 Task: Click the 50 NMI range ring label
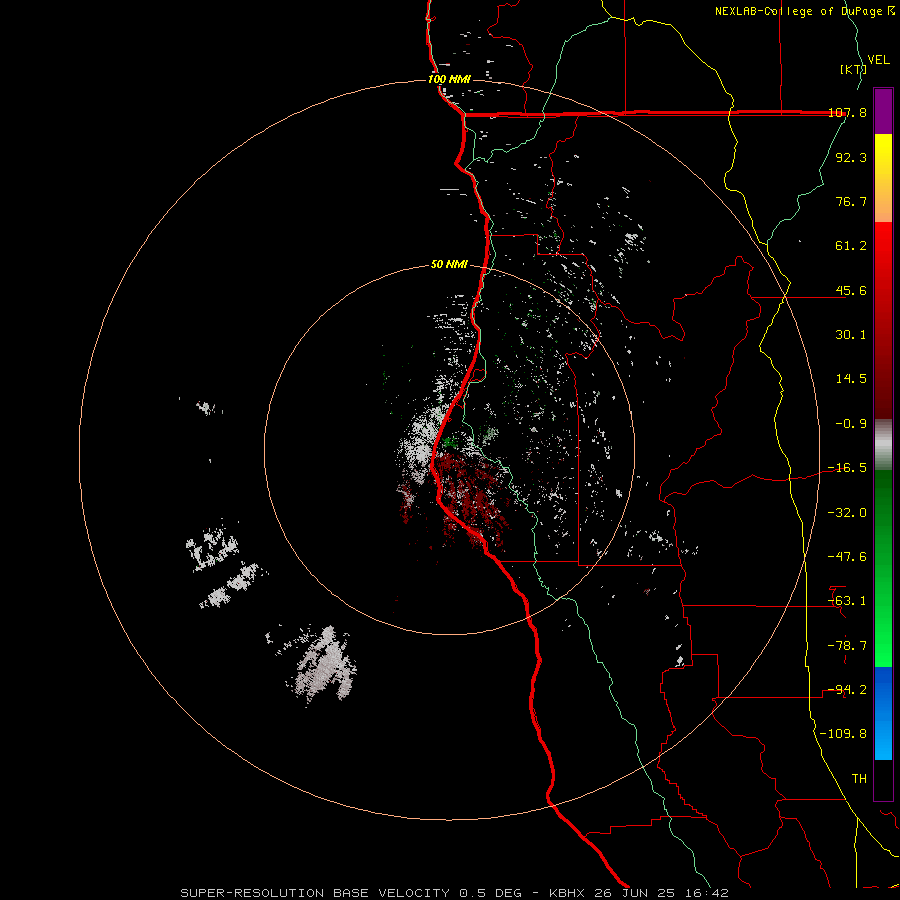(449, 265)
